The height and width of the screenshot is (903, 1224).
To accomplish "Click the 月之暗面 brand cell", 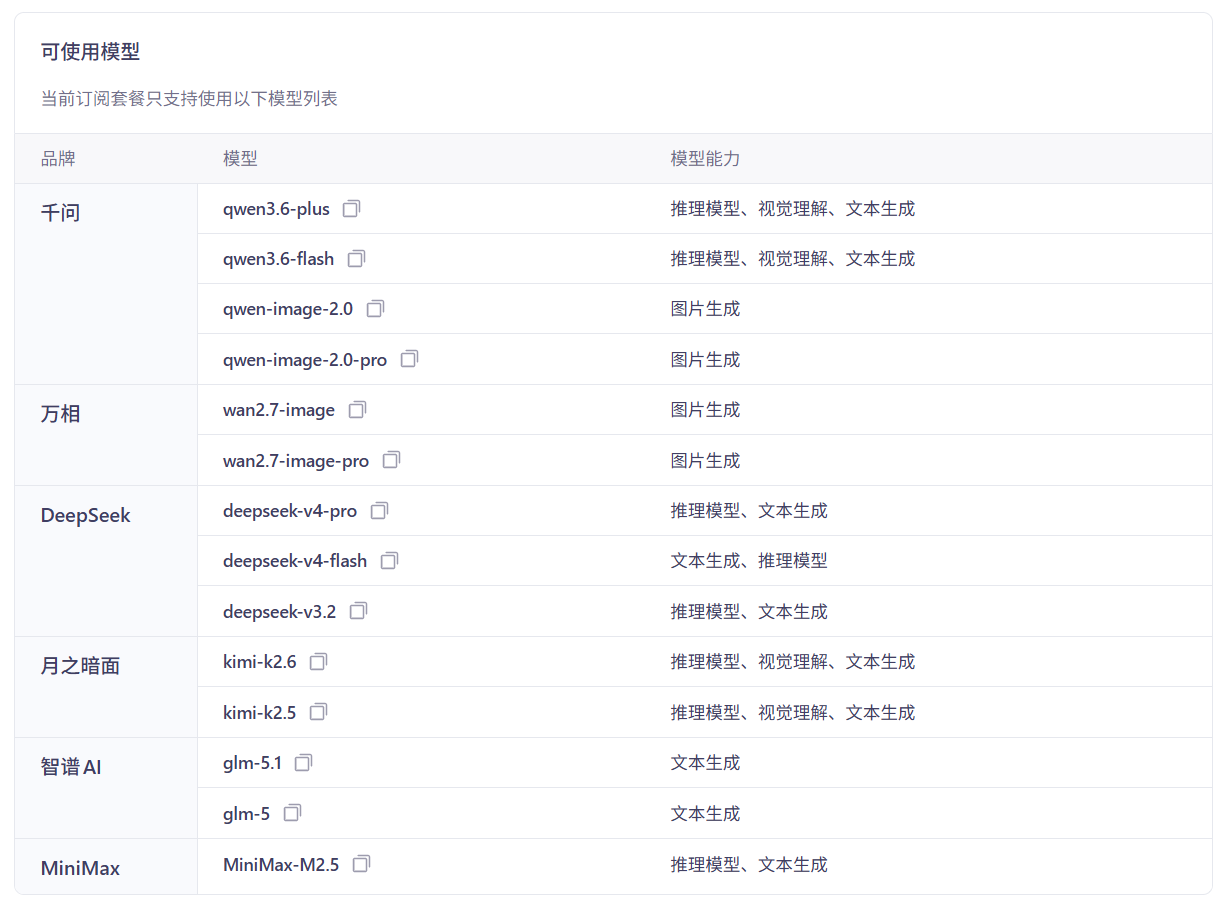I will tap(106, 687).
